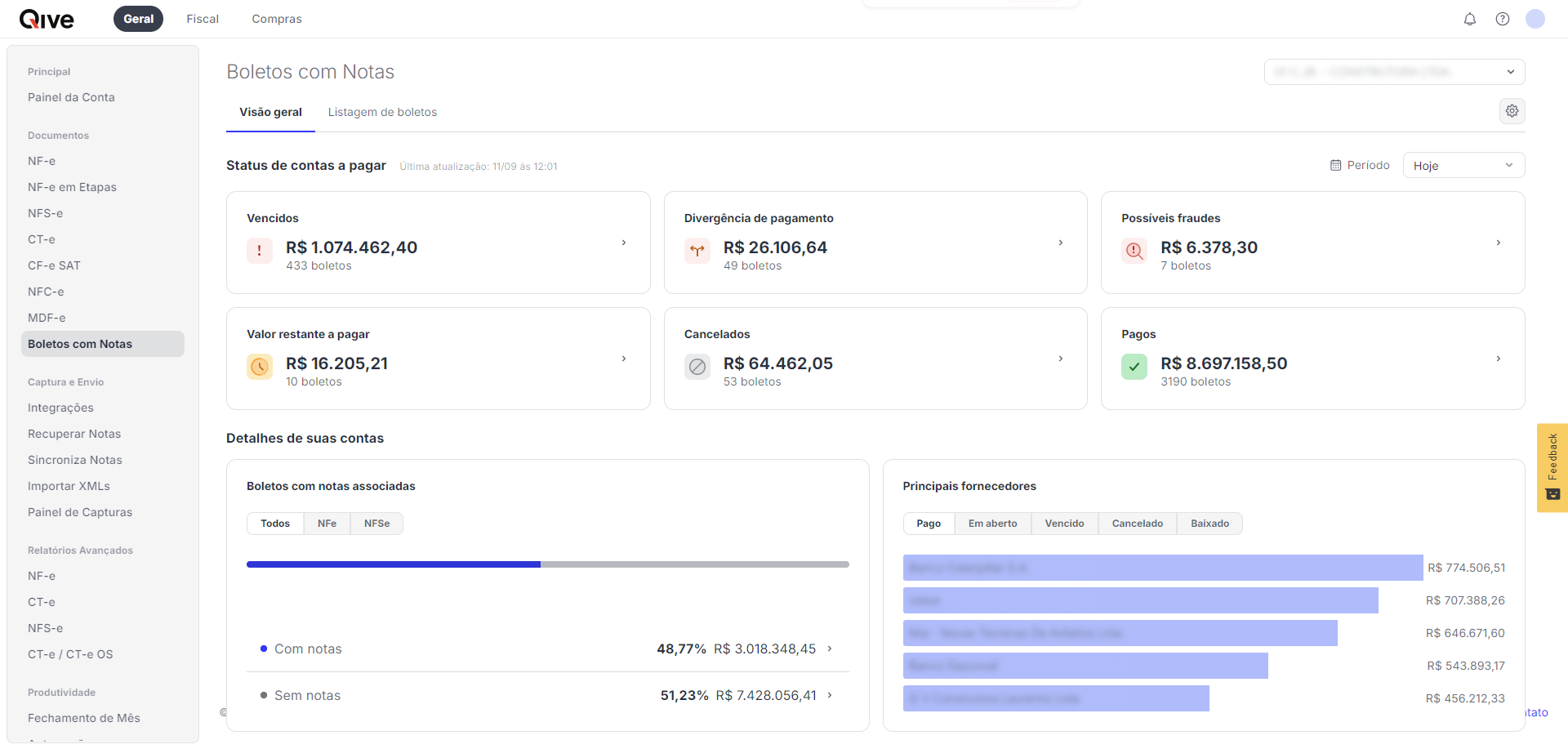Select the Todos filter for boletos
The width and height of the screenshot is (1568, 749).
pyautogui.click(x=275, y=524)
